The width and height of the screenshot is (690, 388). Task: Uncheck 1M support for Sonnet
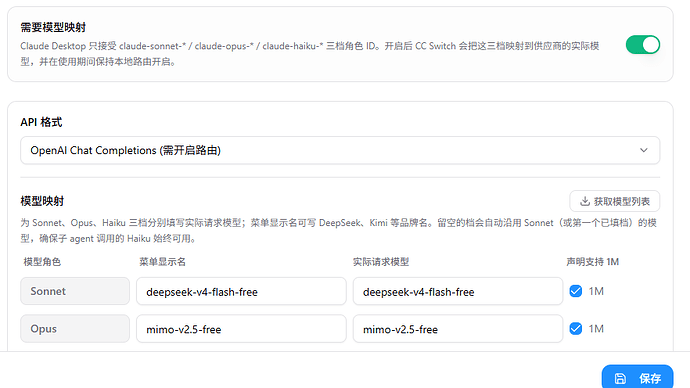[576, 291]
